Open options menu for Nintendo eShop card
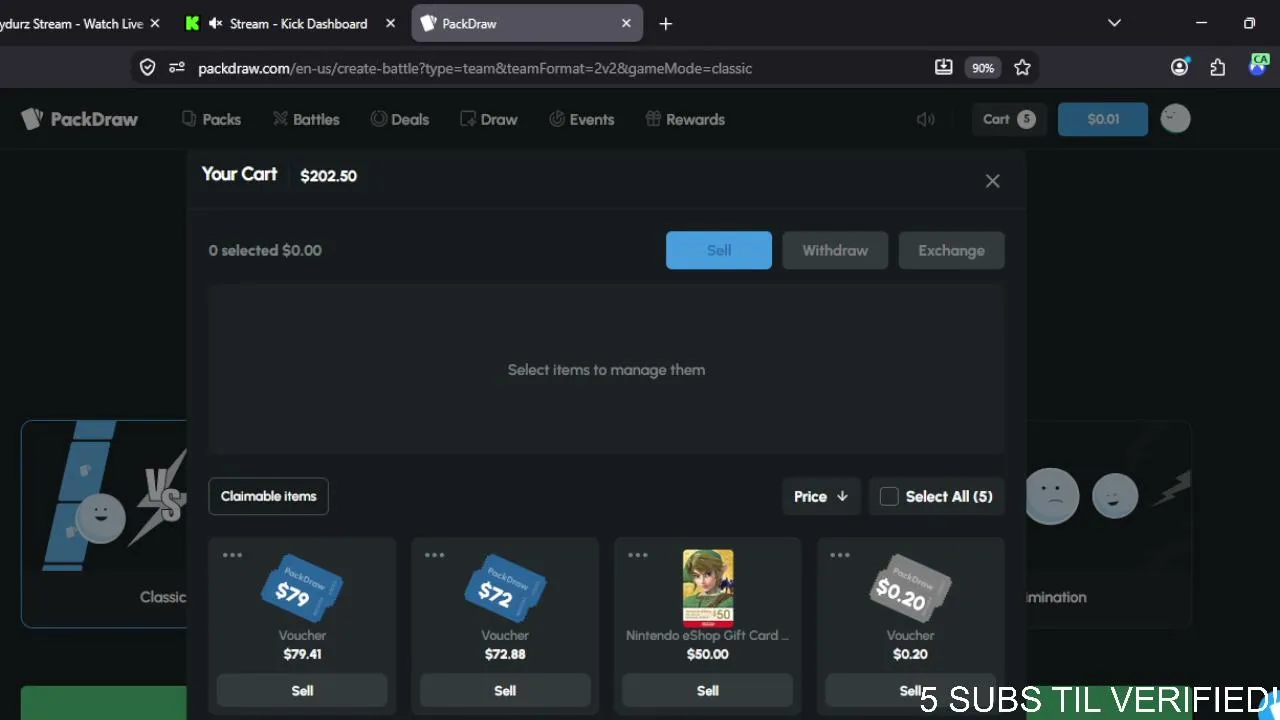Screen dimensions: 1280x720 coord(637,555)
